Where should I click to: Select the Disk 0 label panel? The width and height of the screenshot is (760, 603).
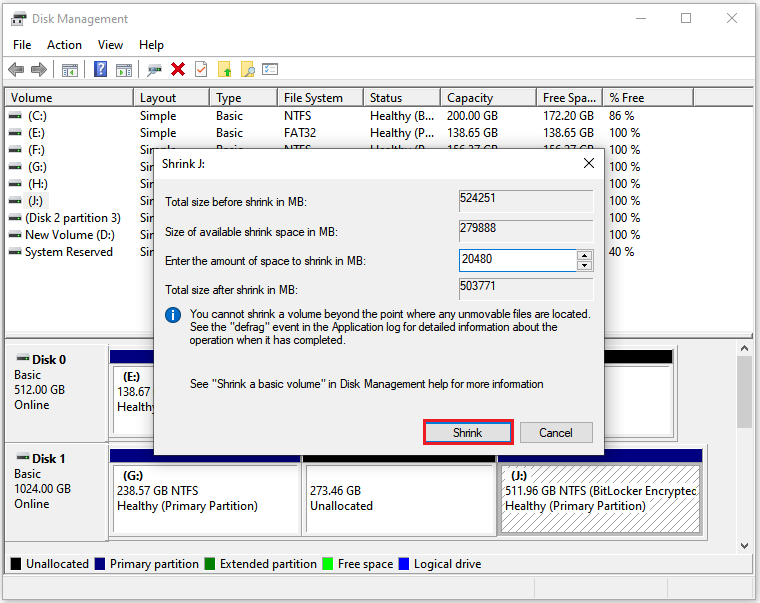(x=56, y=393)
